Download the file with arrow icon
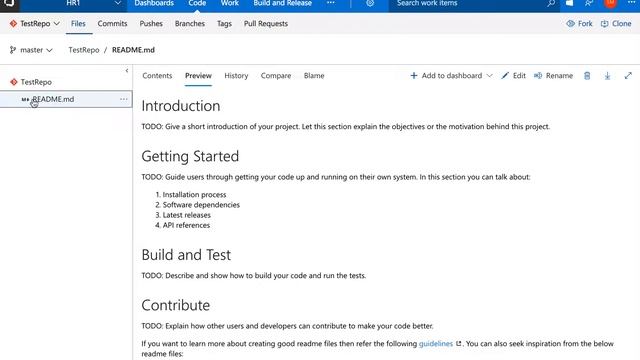This screenshot has width=640, height=360. [607, 76]
